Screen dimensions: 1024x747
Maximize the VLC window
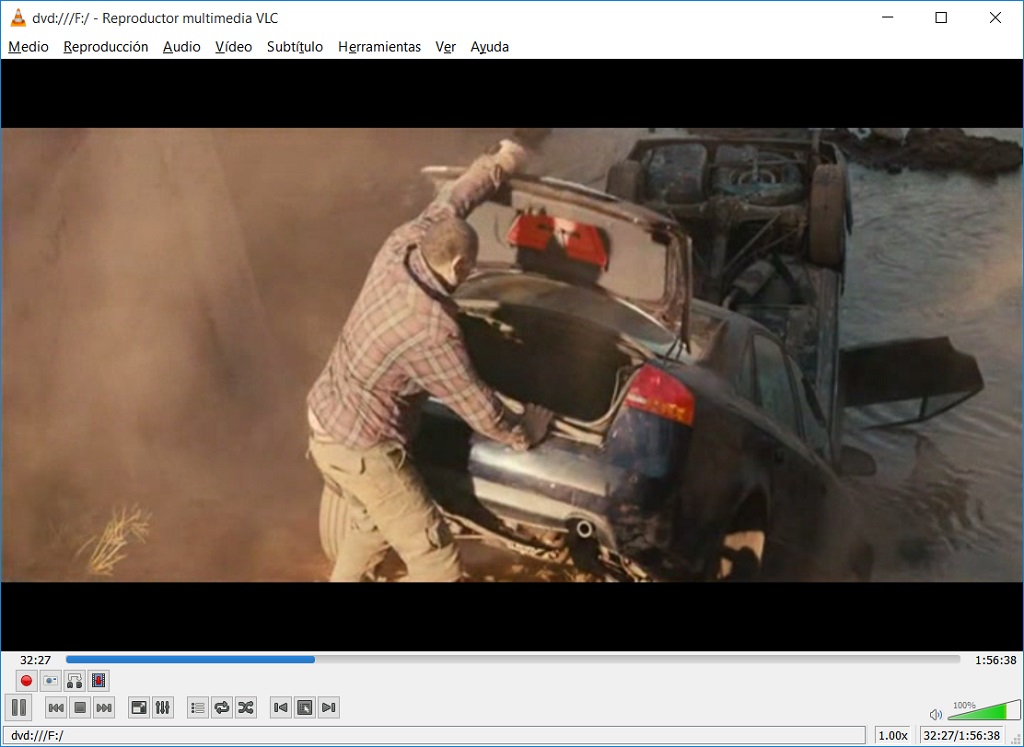941,18
